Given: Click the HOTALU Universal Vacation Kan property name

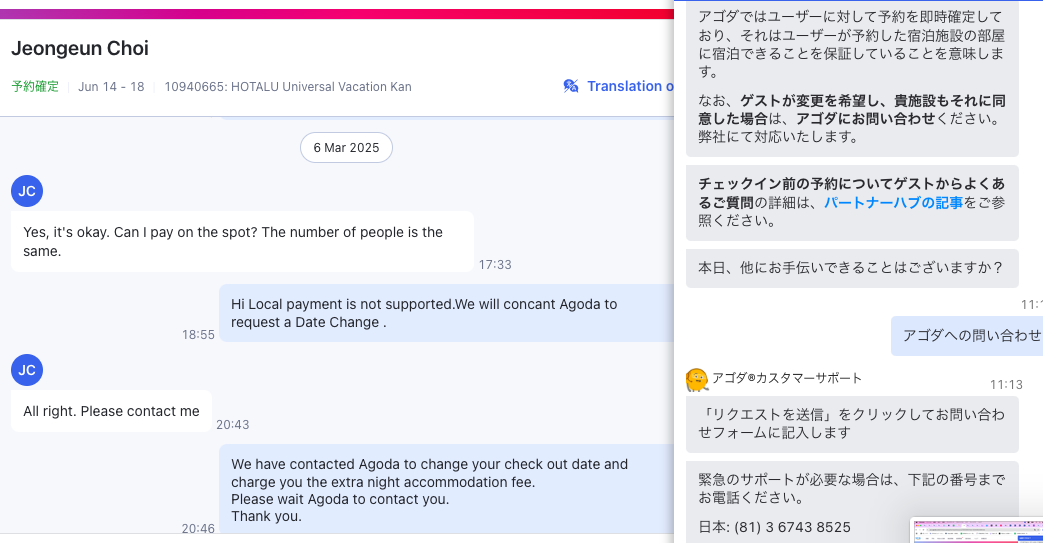Looking at the screenshot, I should click(288, 87).
